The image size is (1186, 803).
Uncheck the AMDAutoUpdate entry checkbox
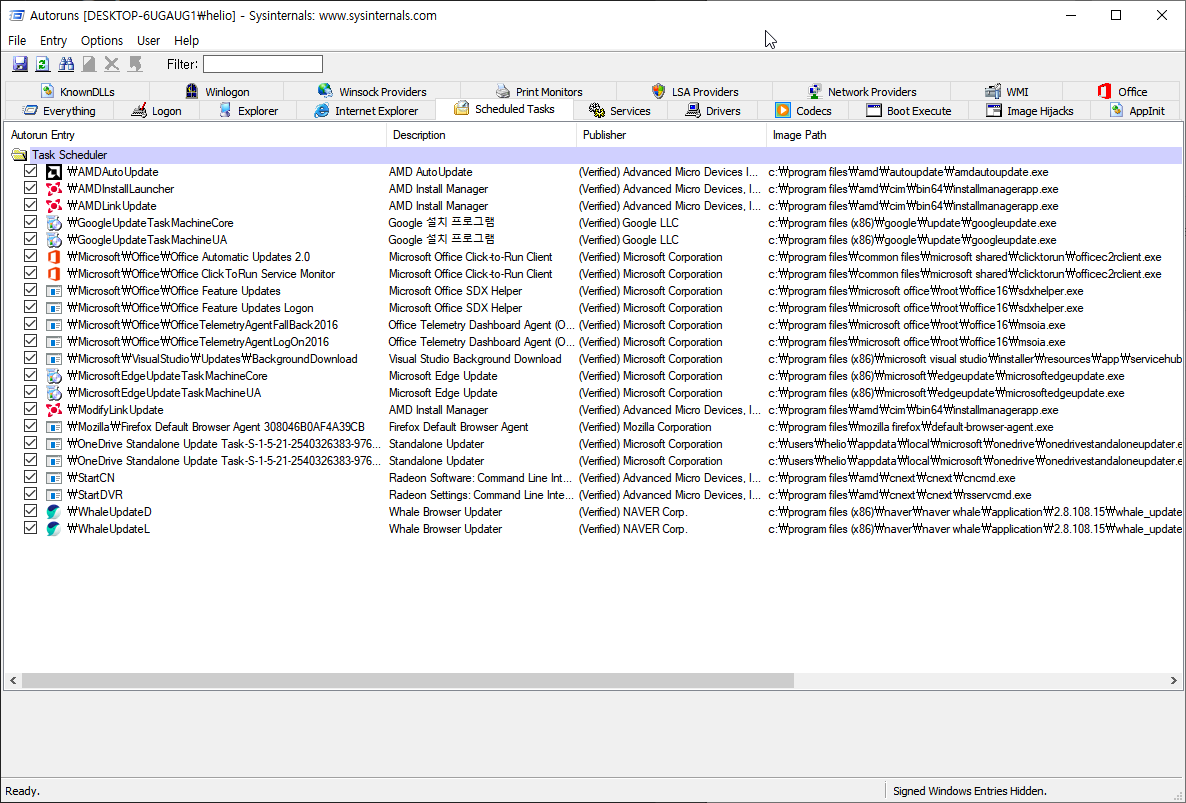(x=30, y=171)
